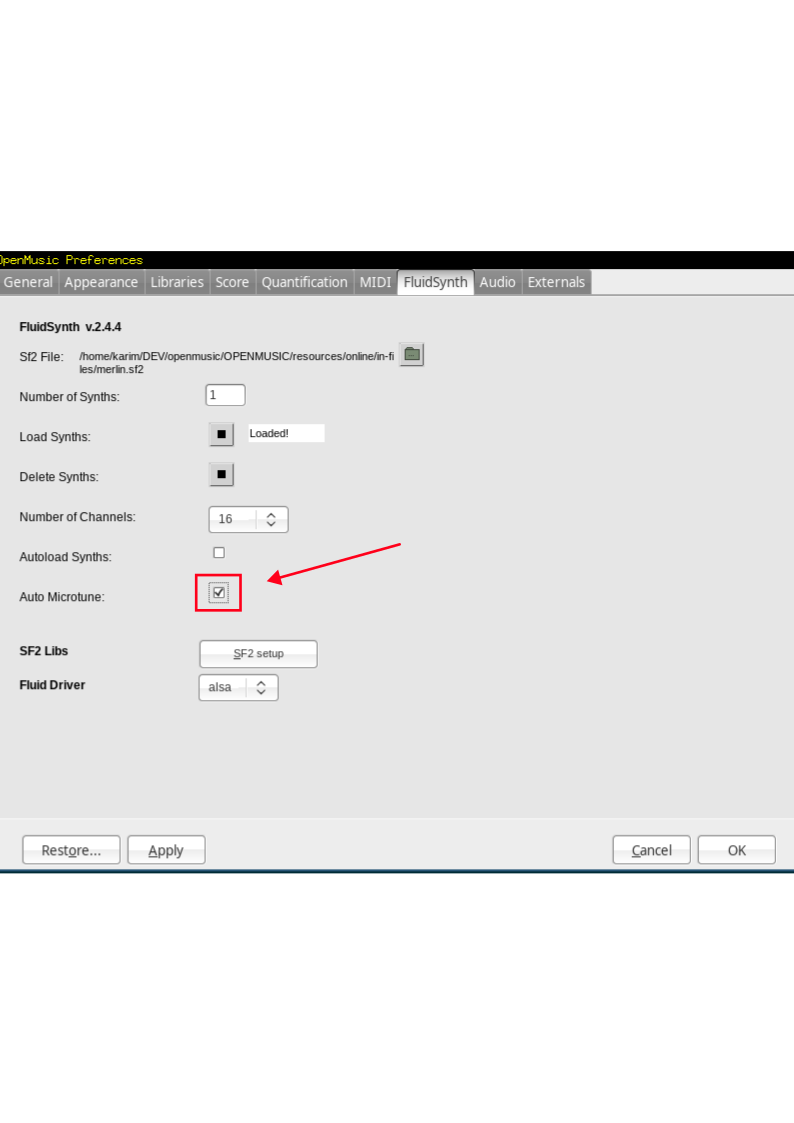Browse for Sf2 file with folder icon
The height and width of the screenshot is (1123, 794).
tap(411, 354)
